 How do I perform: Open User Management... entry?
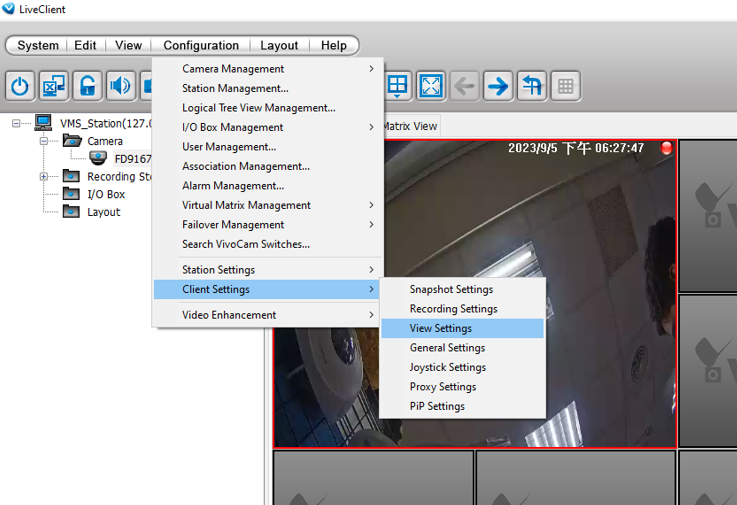coord(268,147)
